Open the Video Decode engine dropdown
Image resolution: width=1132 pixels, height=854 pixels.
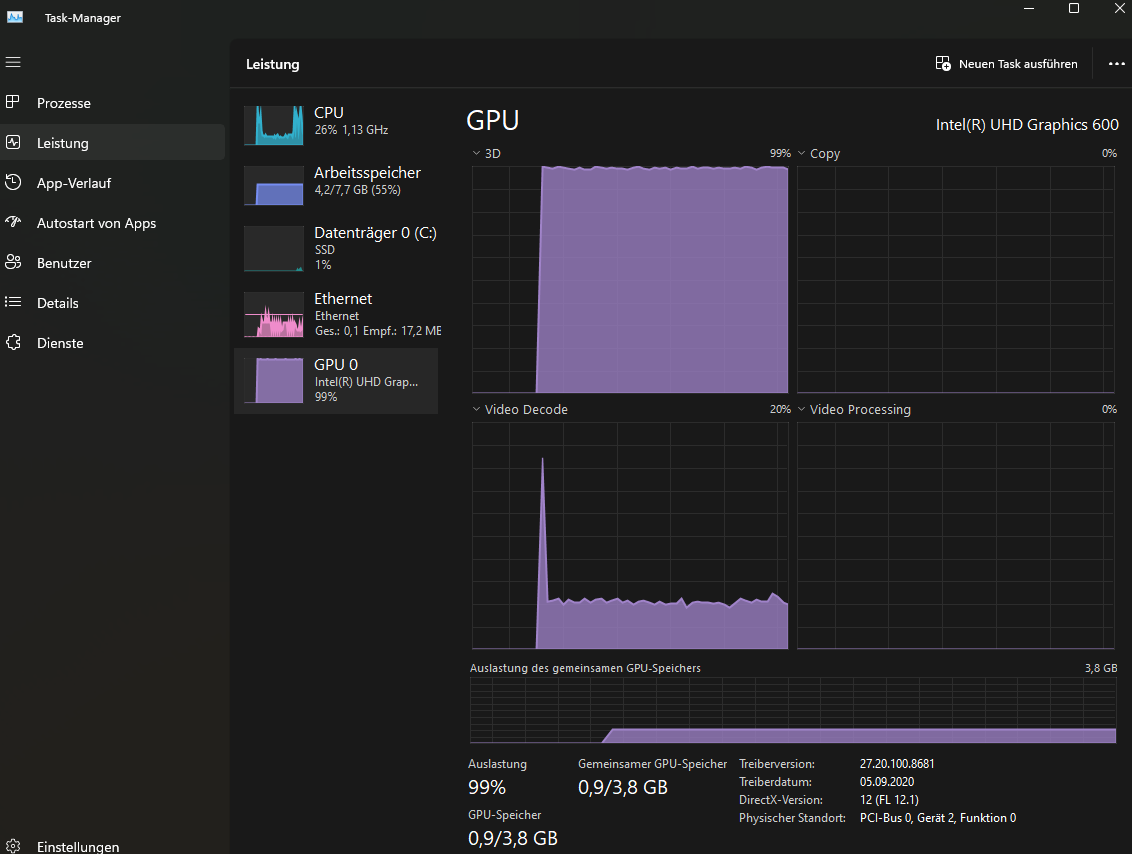[477, 410]
